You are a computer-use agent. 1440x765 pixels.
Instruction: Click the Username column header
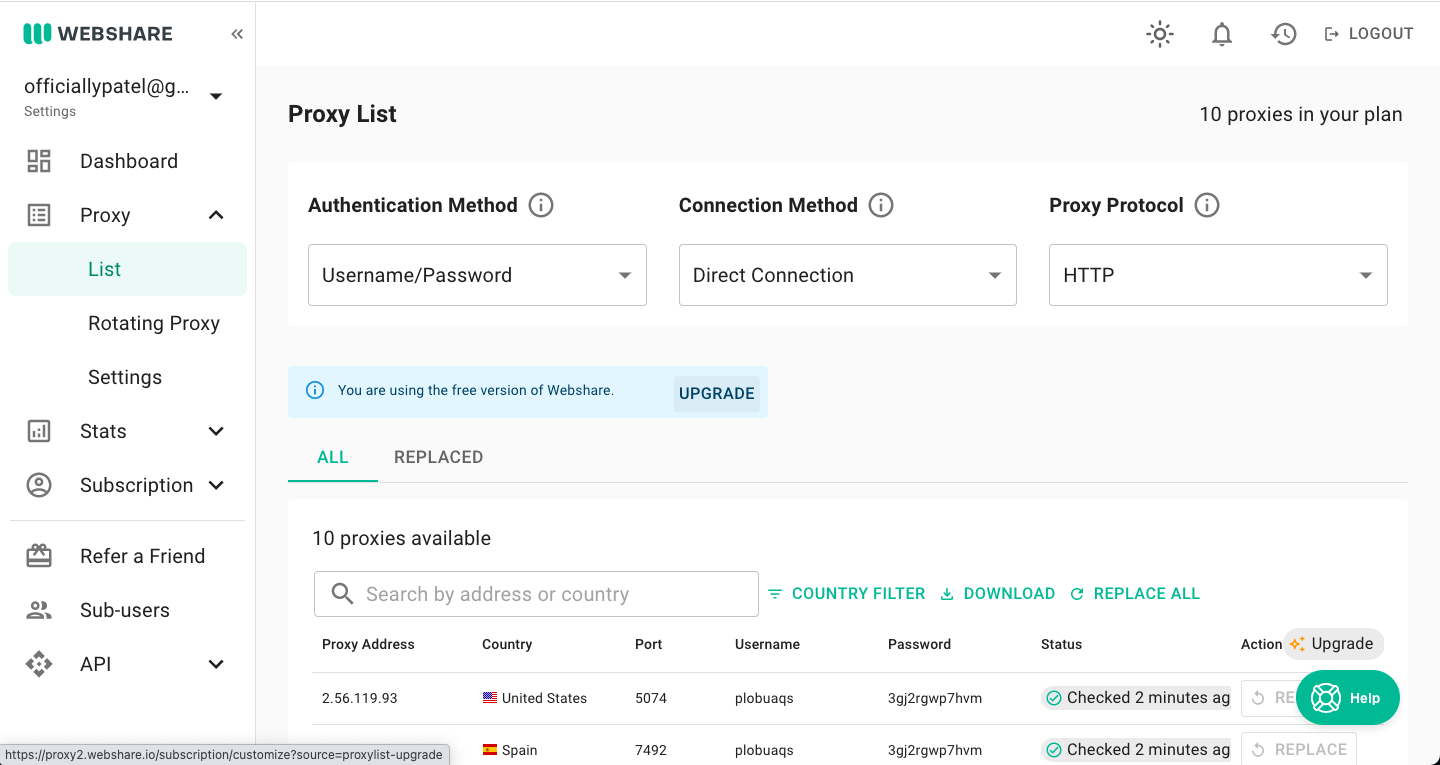767,644
